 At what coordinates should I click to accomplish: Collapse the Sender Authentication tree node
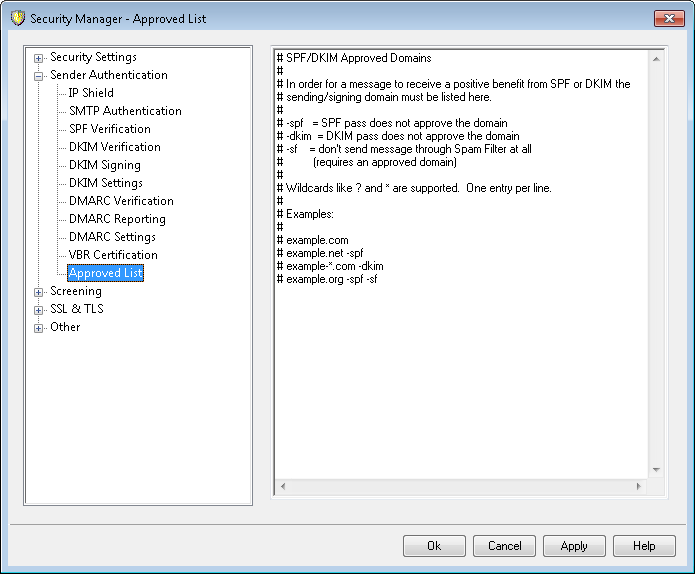tap(39, 76)
